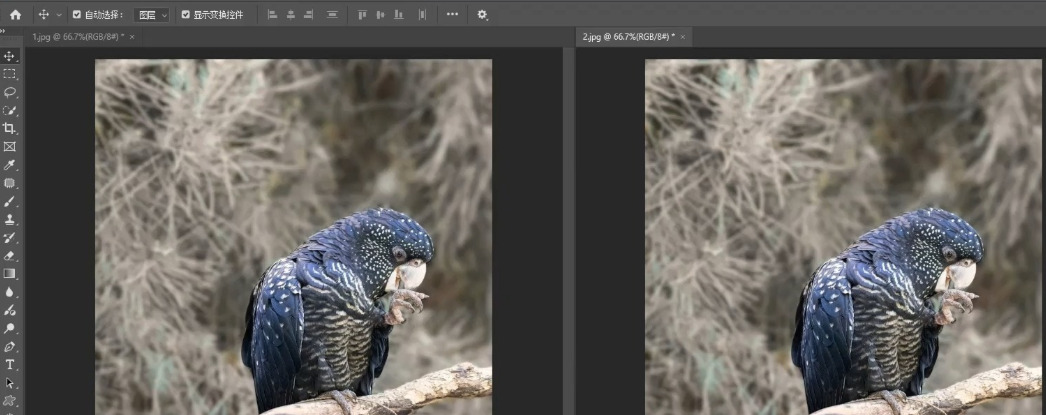Select the Crop tool

pos(10,129)
